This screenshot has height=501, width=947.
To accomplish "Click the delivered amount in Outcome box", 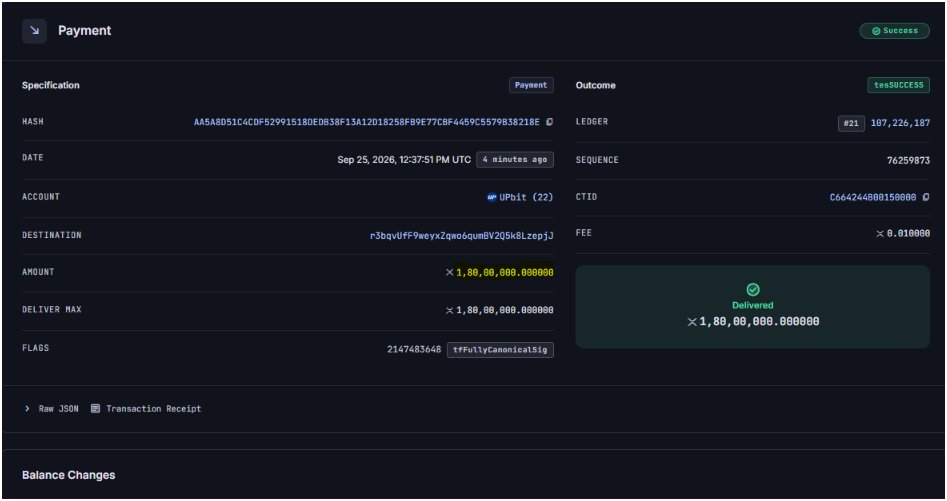I will 759,322.
